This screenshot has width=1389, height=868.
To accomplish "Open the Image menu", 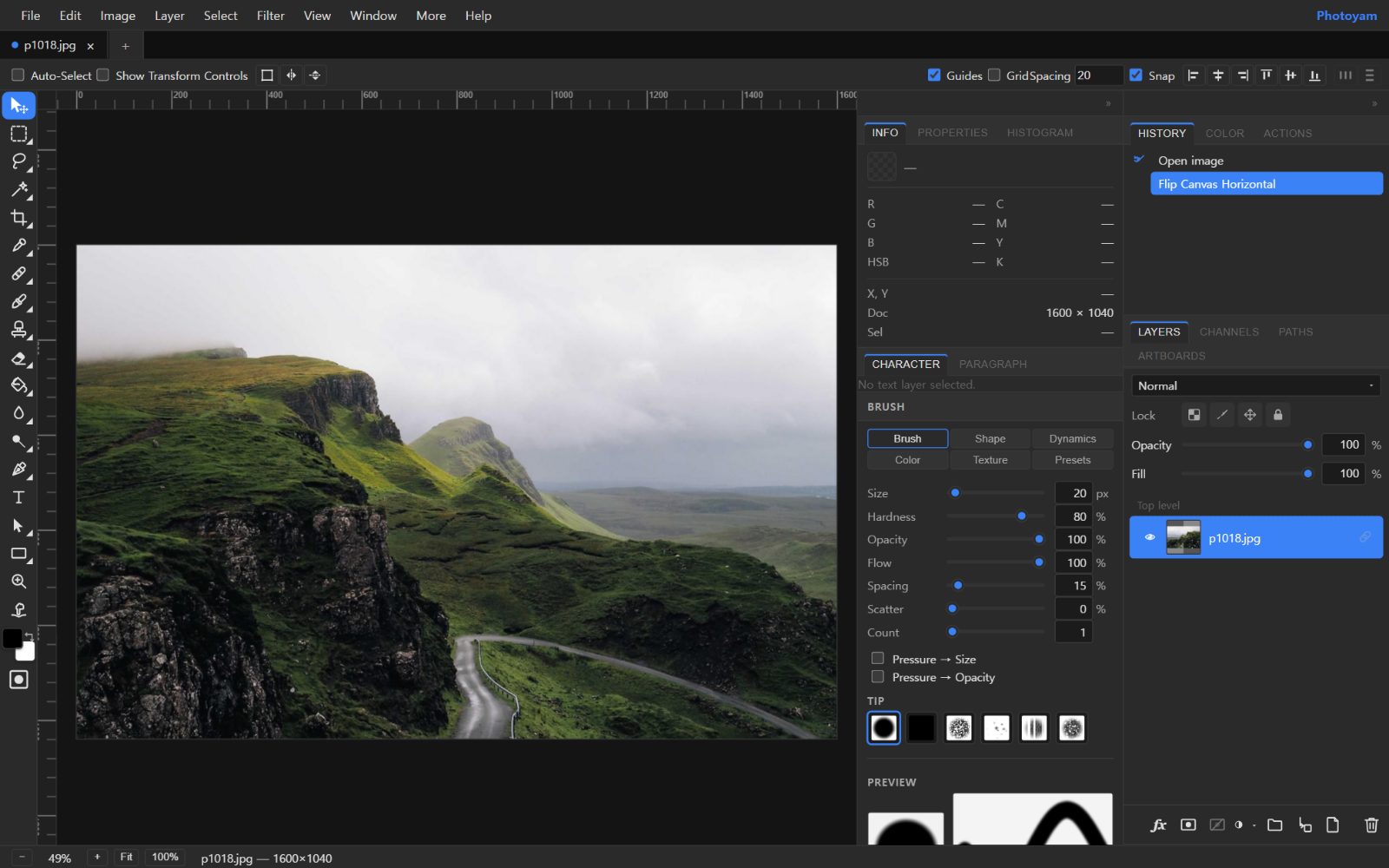I will coord(117,16).
